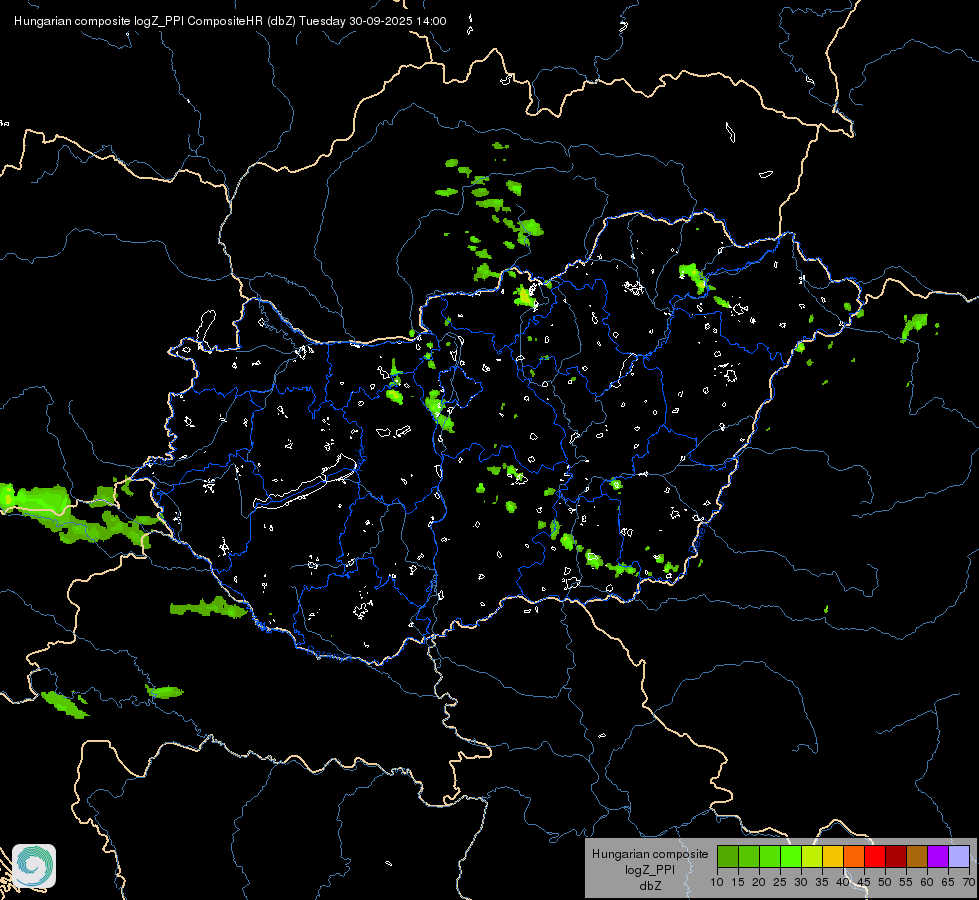Pick the lavender 65-70 dBZ legend swatch

[959, 856]
